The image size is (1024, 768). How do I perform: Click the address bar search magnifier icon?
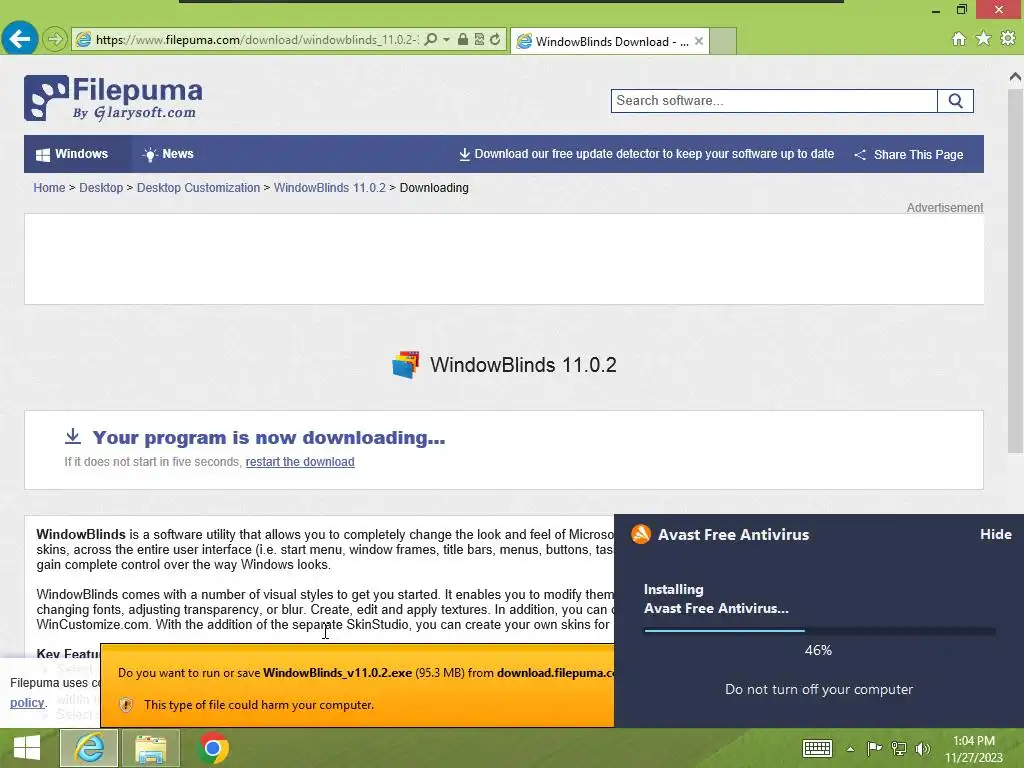(x=430, y=40)
